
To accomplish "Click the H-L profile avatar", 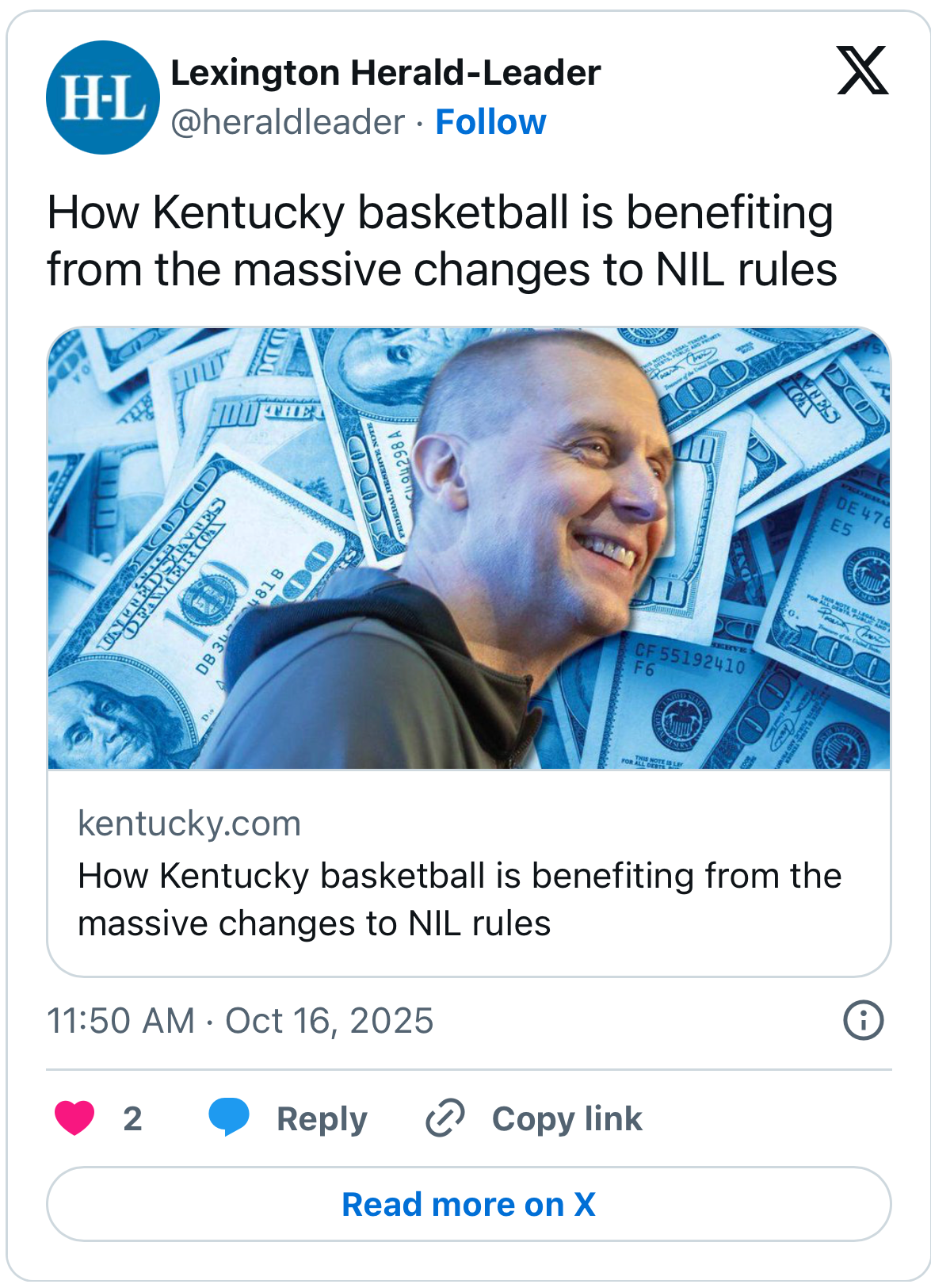I will click(x=103, y=97).
